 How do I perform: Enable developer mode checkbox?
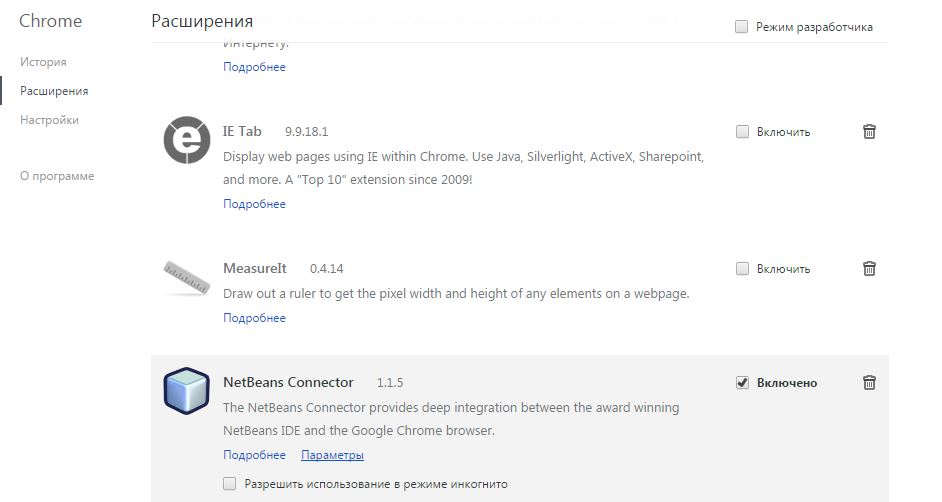tap(742, 27)
